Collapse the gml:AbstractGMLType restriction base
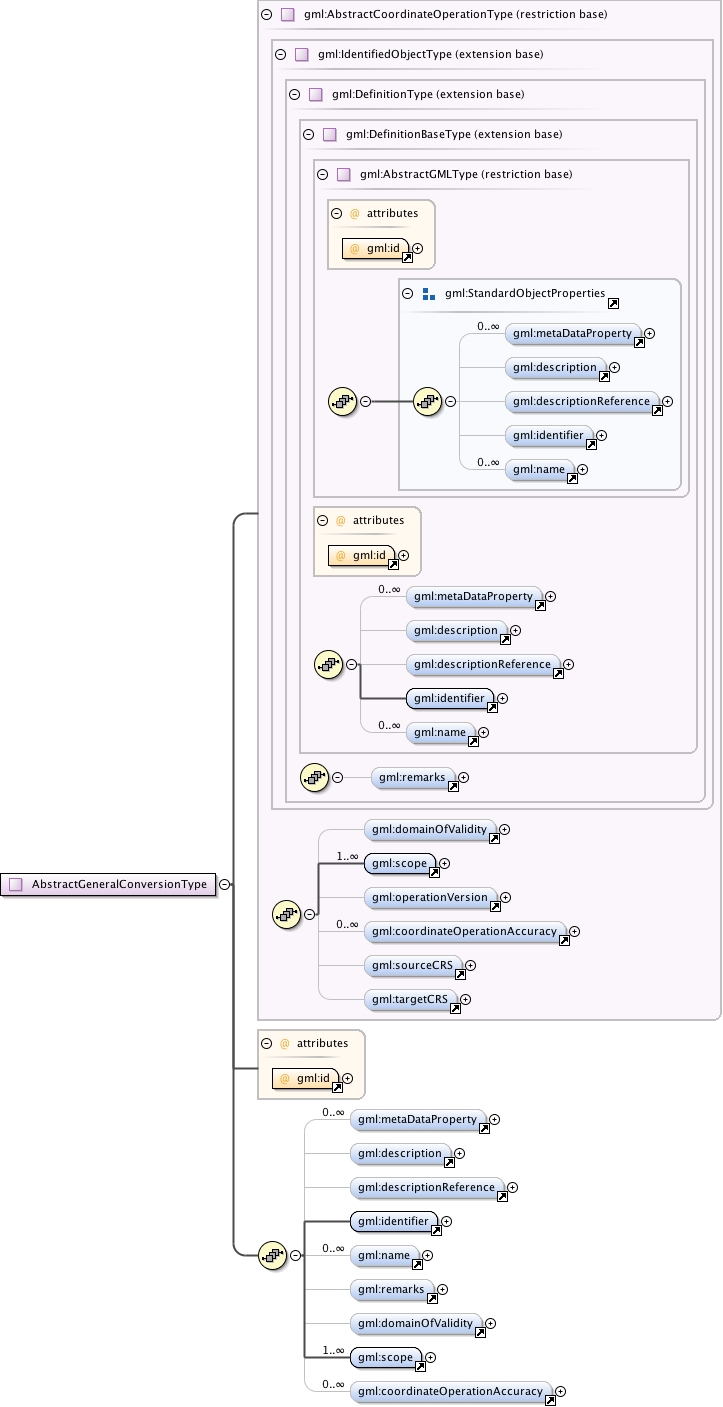 pyautogui.click(x=322, y=174)
